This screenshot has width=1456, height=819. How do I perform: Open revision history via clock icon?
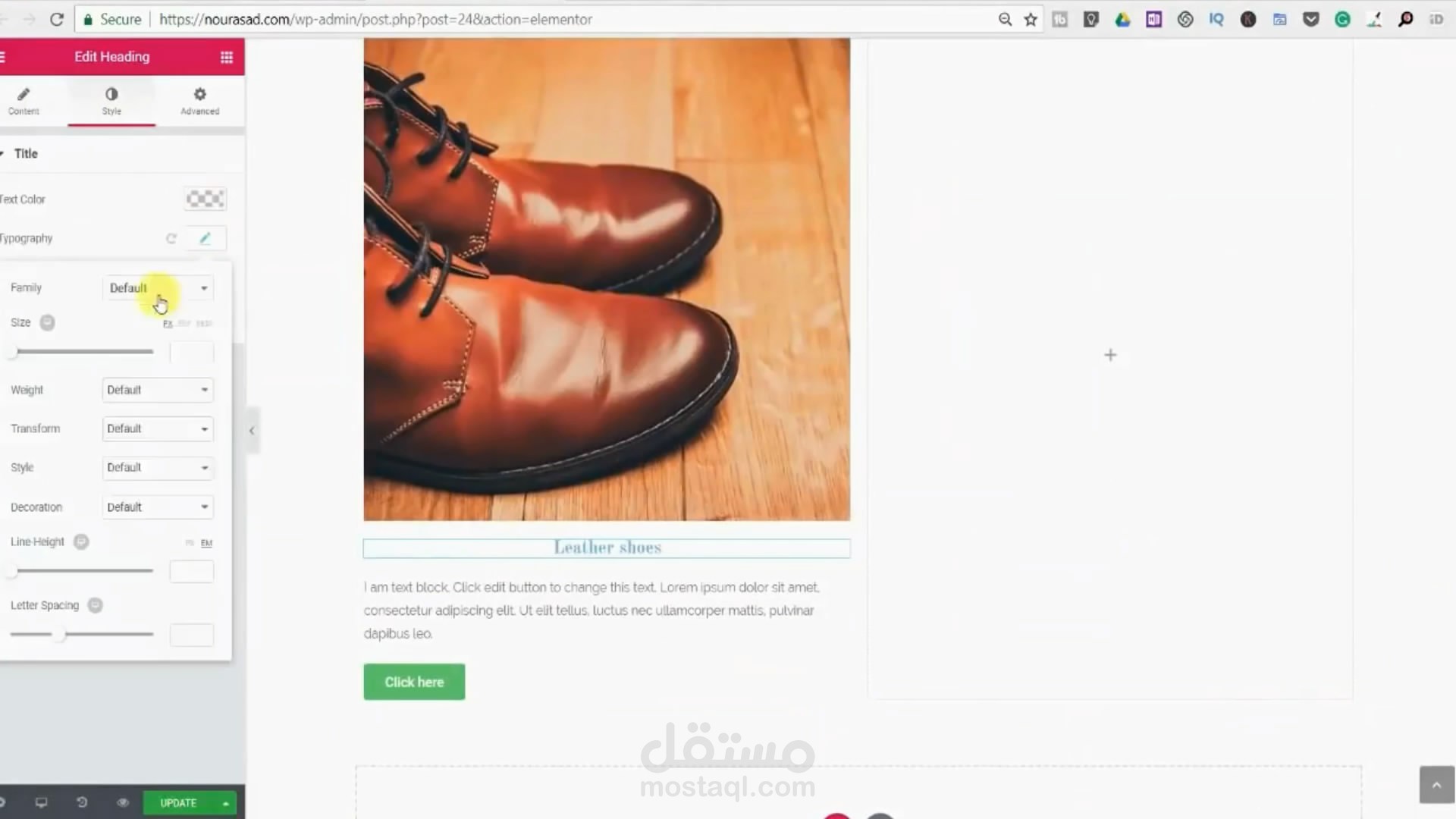click(82, 802)
